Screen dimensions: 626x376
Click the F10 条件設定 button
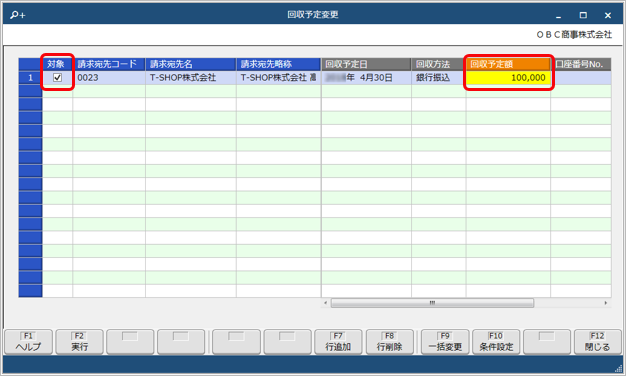tap(496, 342)
